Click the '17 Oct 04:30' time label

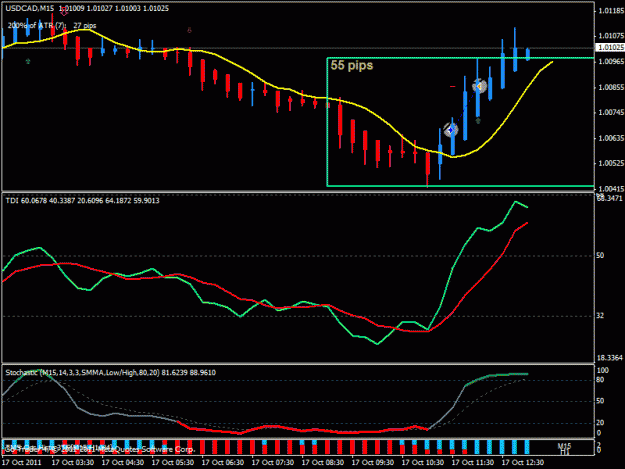click(x=123, y=462)
